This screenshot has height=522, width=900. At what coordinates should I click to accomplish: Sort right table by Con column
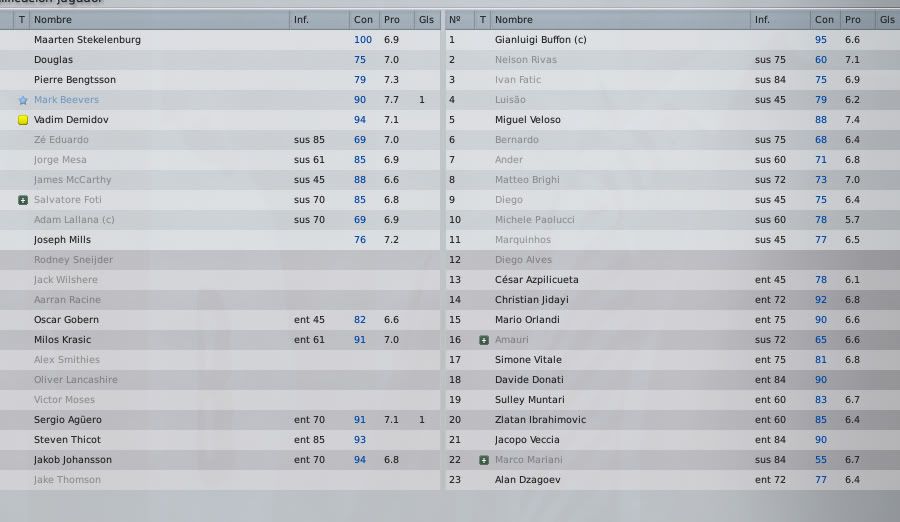click(x=824, y=20)
